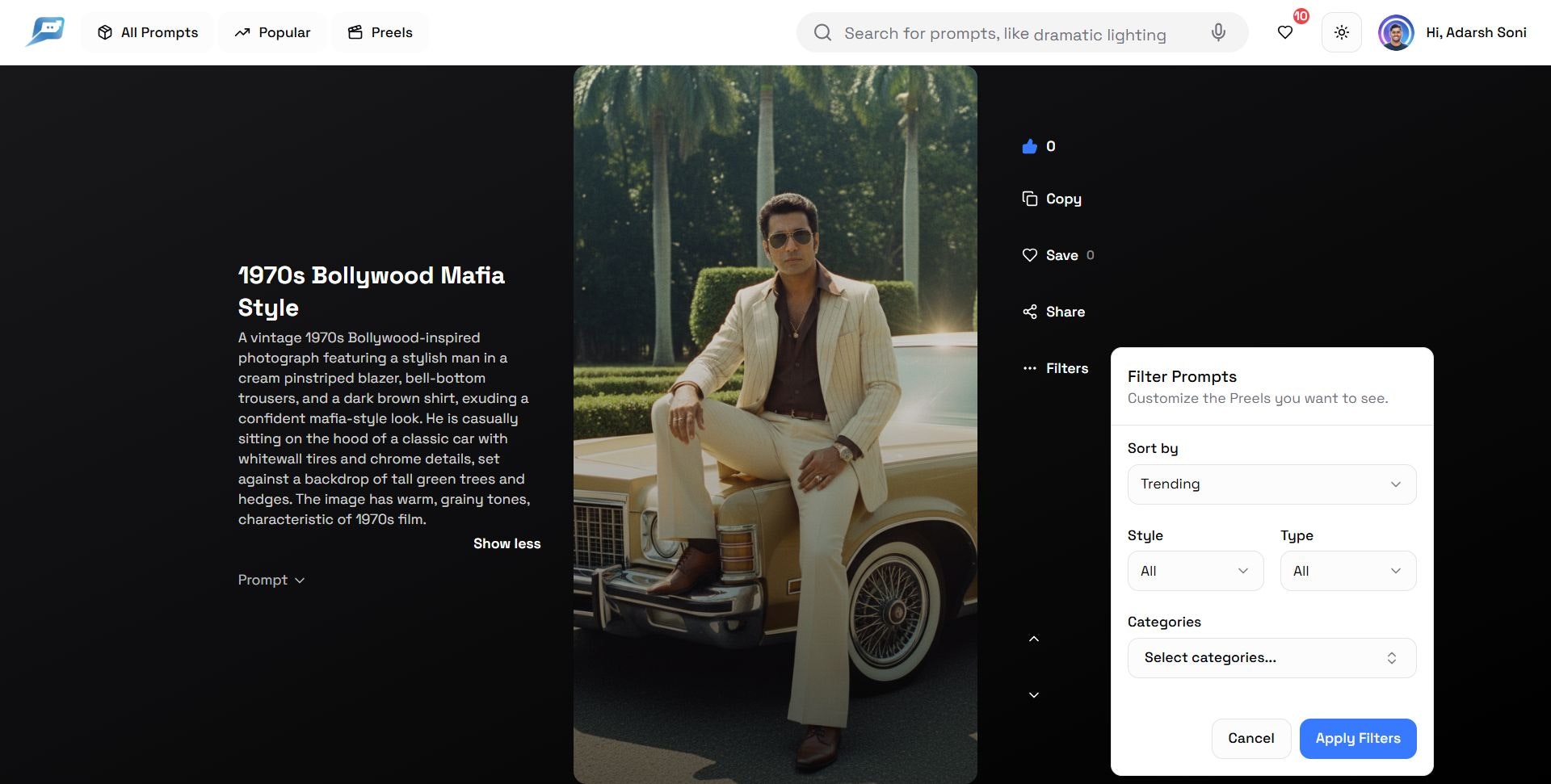Give the Preel a thumbs up
Viewport: 1551px width, 784px height.
pos(1029,146)
